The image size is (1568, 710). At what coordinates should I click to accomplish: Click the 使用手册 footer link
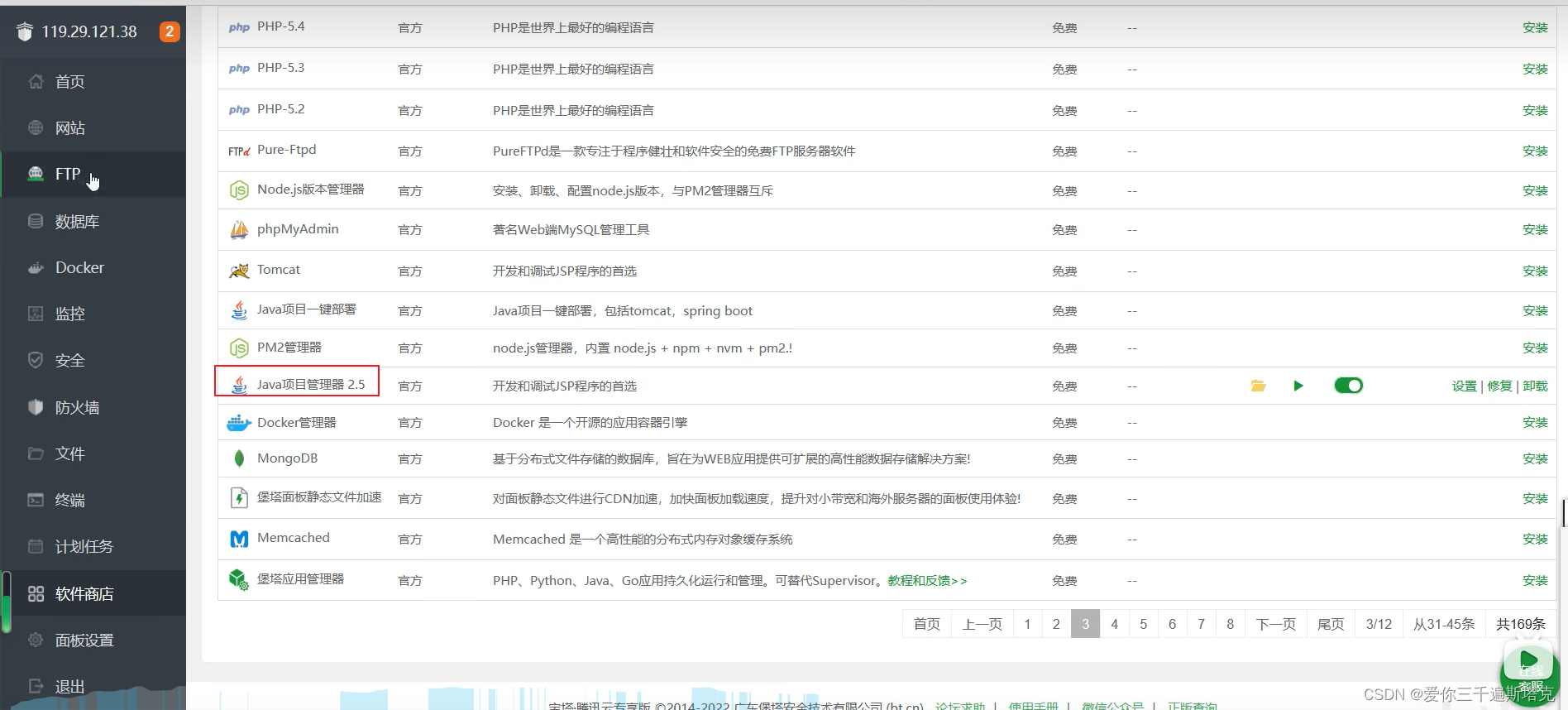point(1033,706)
